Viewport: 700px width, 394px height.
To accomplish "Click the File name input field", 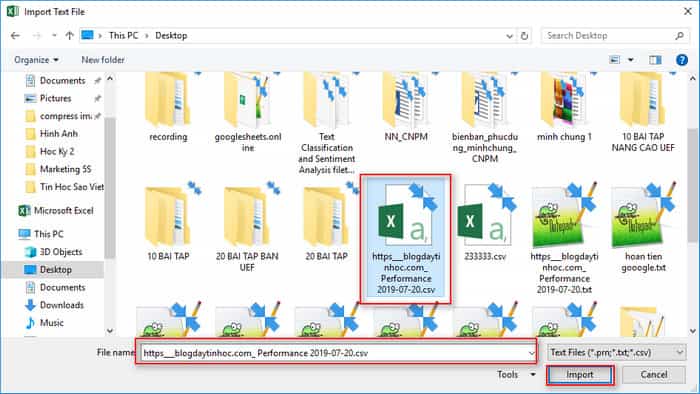I will coord(337,353).
